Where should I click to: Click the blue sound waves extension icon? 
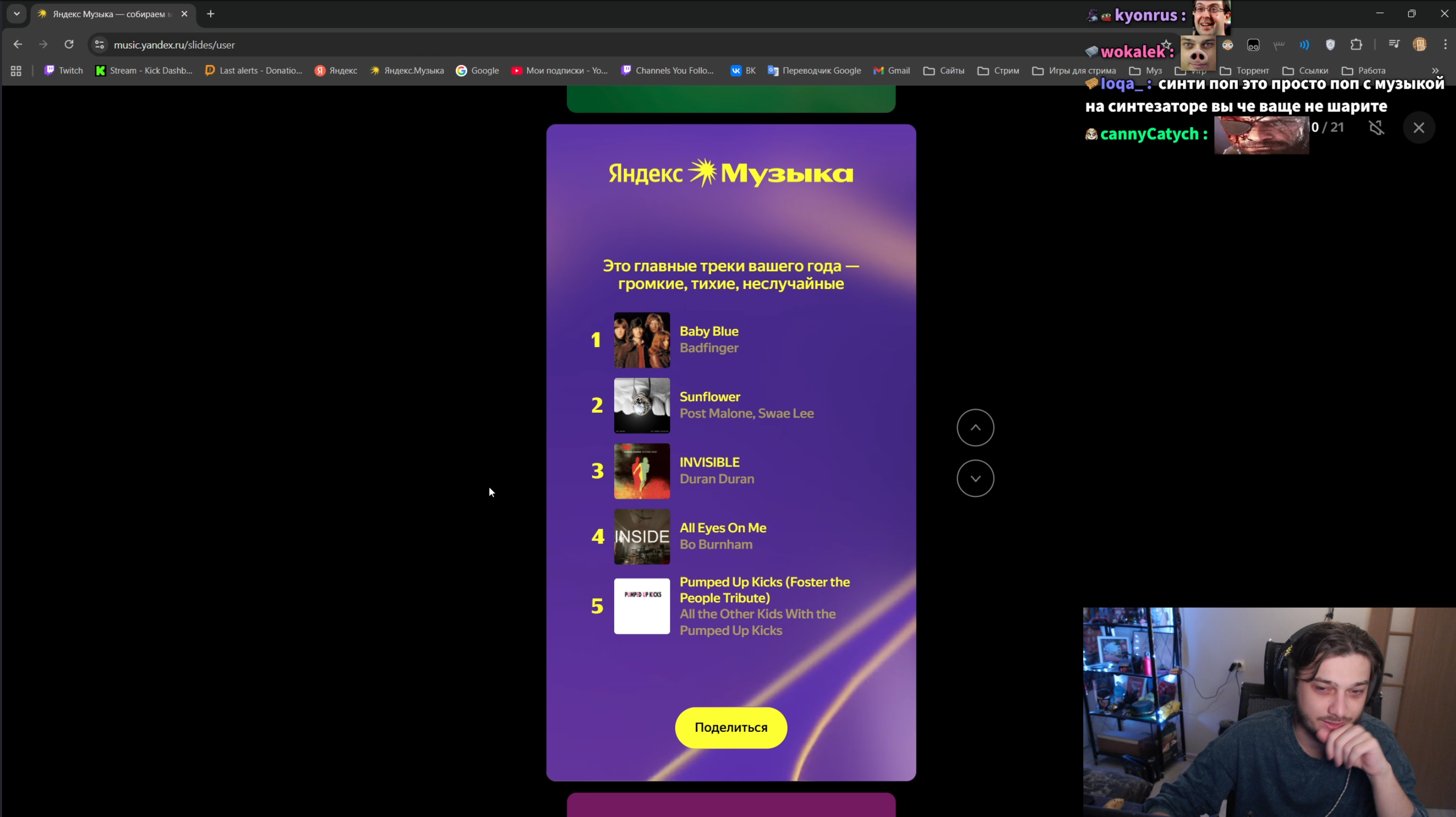(1304, 44)
